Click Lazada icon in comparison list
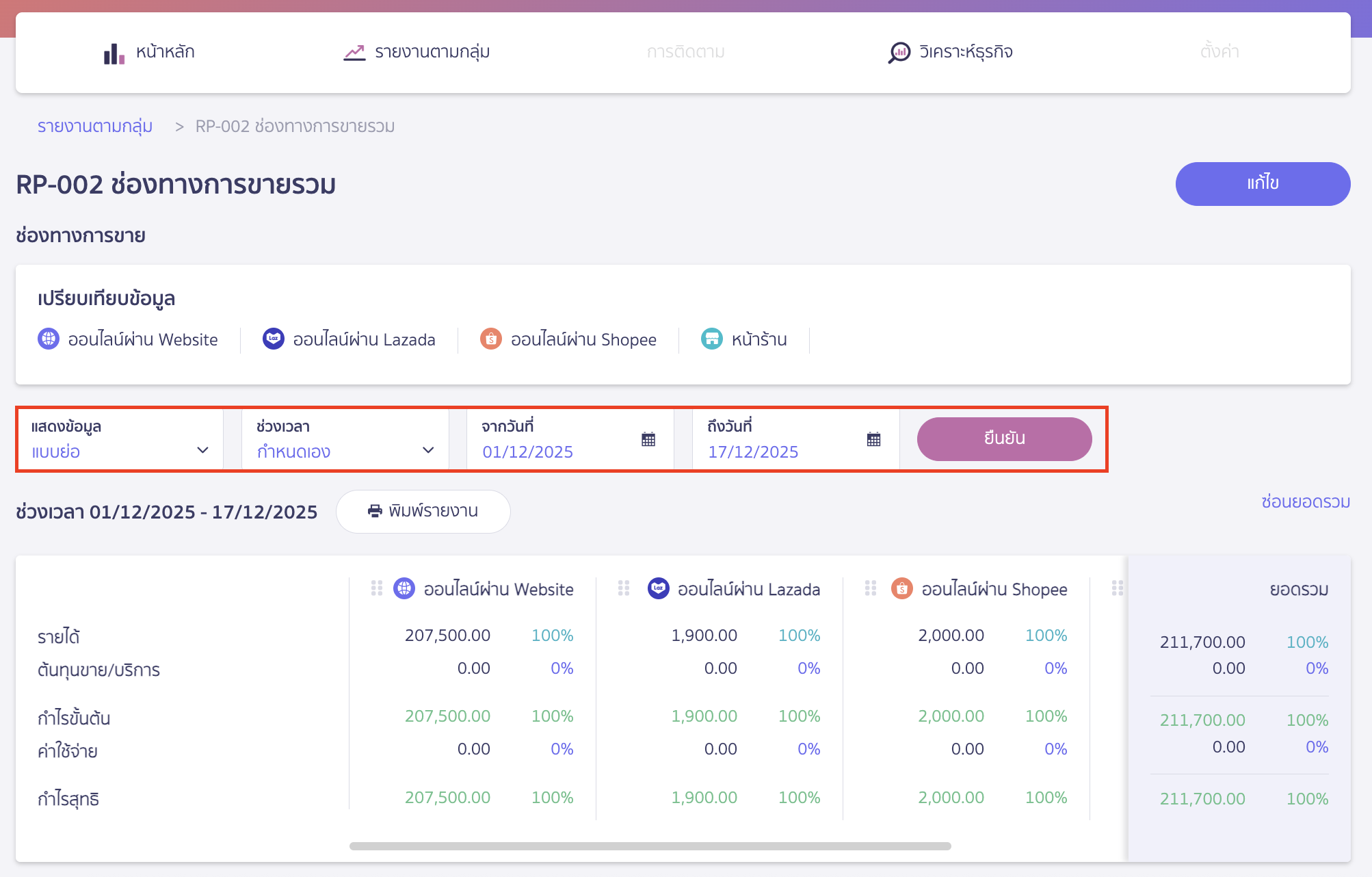The image size is (1372, 877). (x=274, y=339)
